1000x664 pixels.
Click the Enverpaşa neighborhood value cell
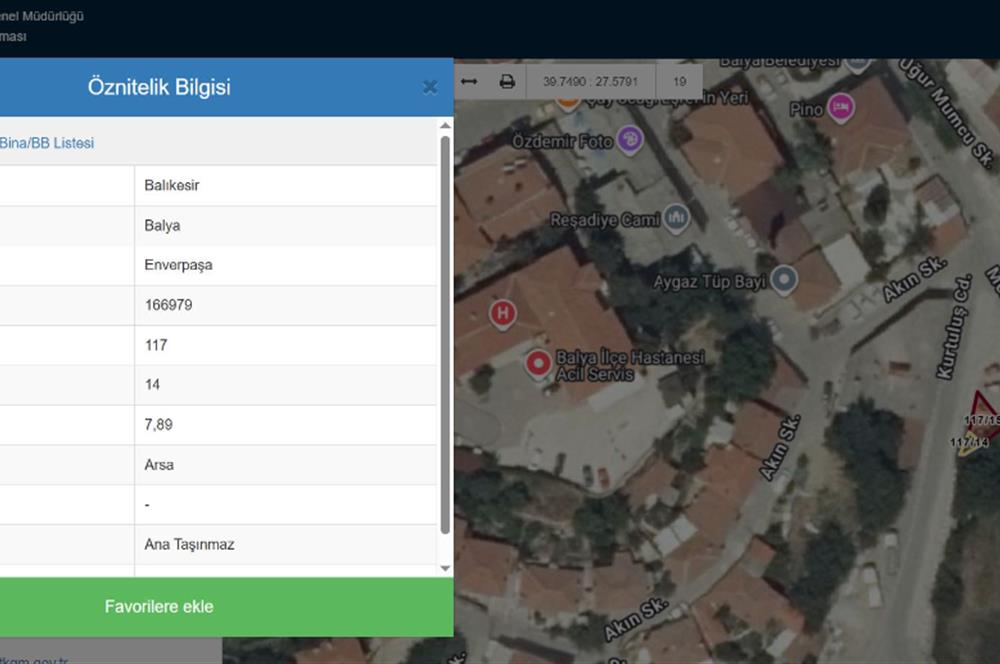coord(285,265)
